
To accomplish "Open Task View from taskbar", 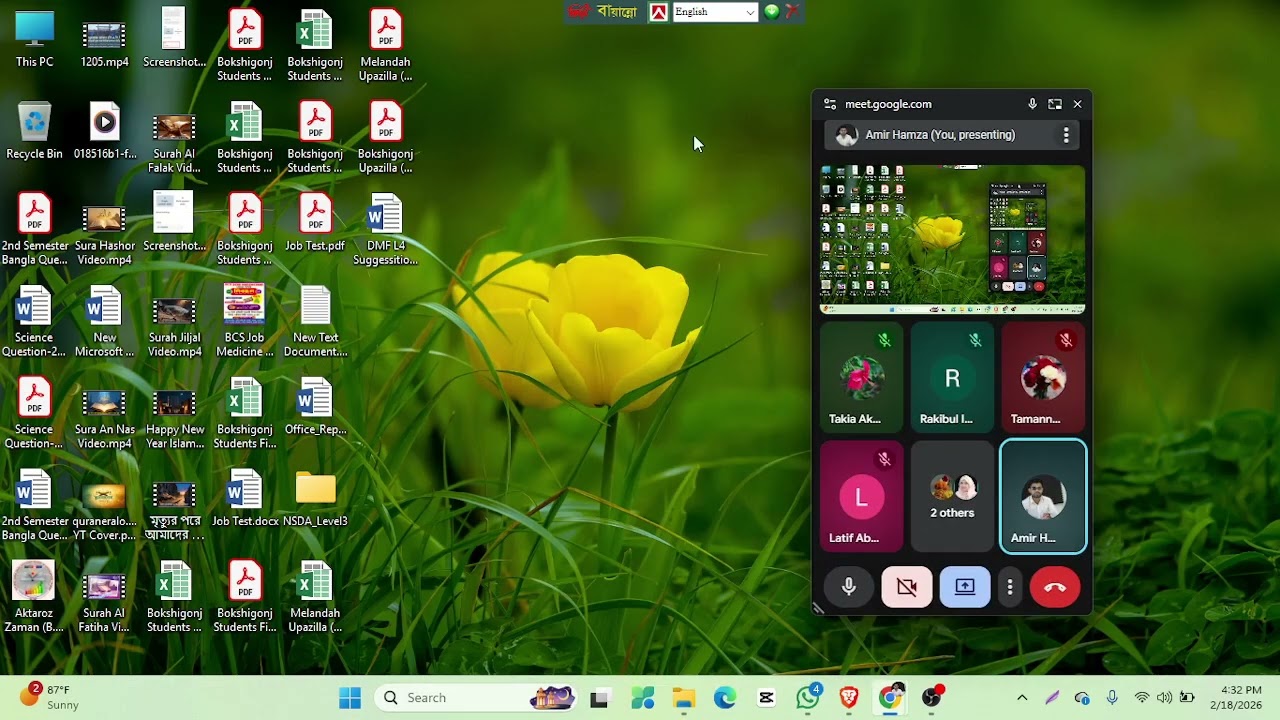I will (x=599, y=698).
